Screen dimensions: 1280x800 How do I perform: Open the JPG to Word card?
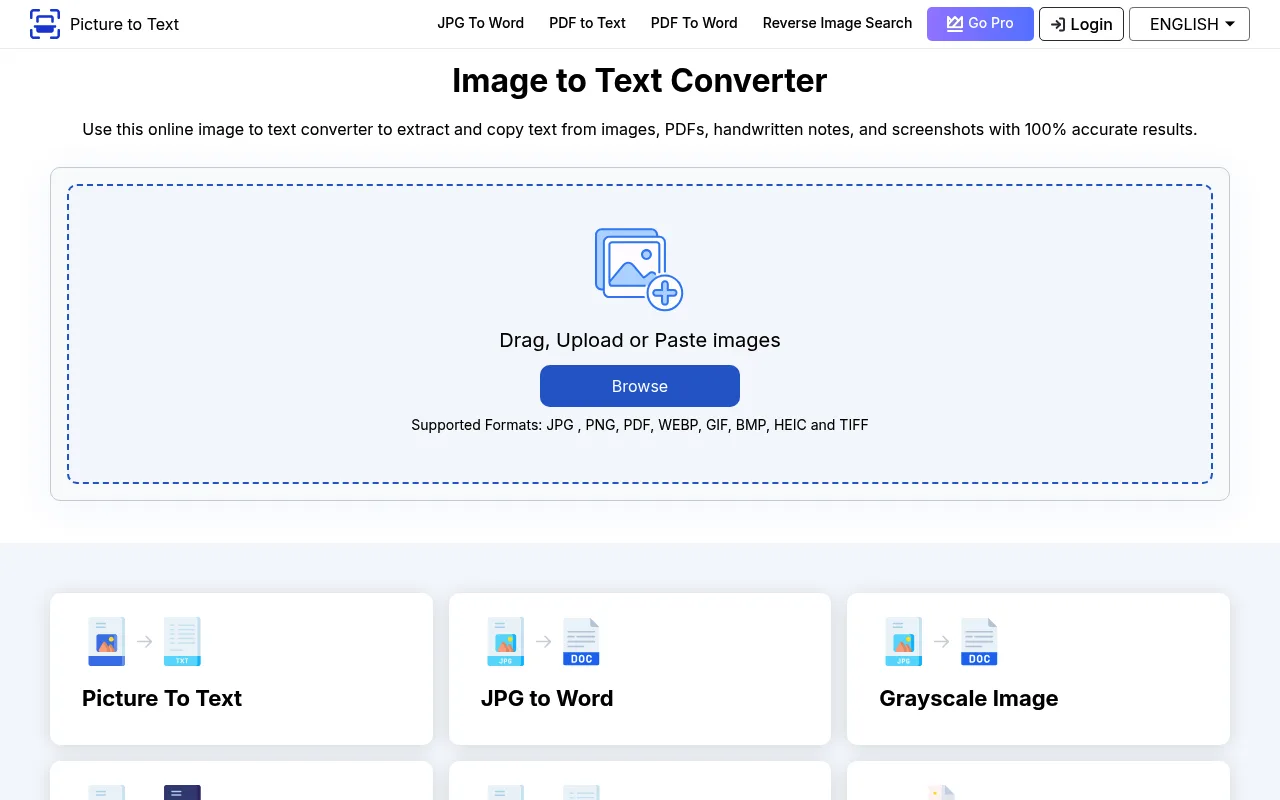click(x=640, y=669)
